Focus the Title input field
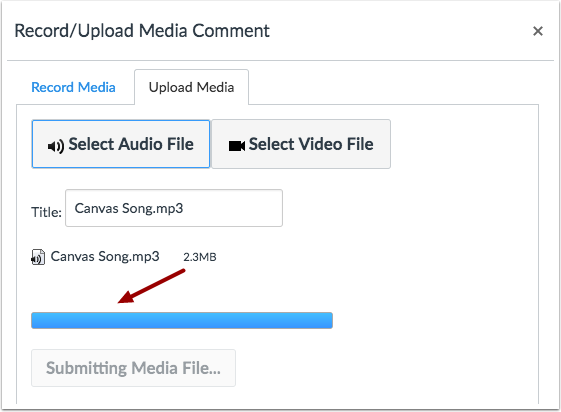This screenshot has height=412, width=561. pos(174,208)
